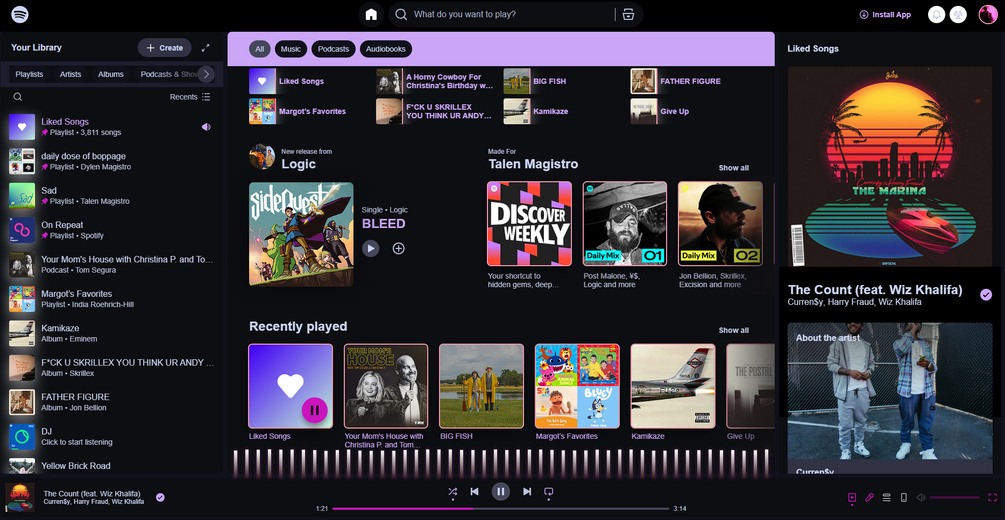
Task: Click the now-playing speaker icon on Liked Songs
Action: [x=206, y=127]
